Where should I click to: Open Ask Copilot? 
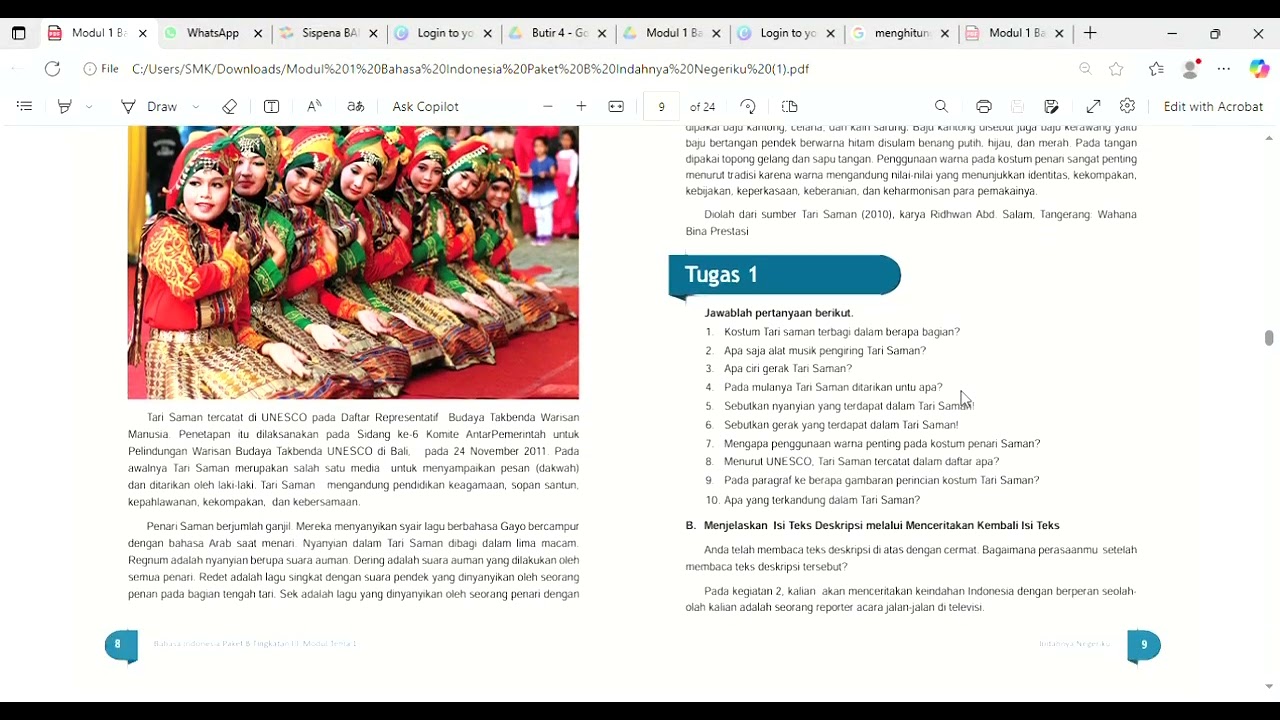click(425, 106)
